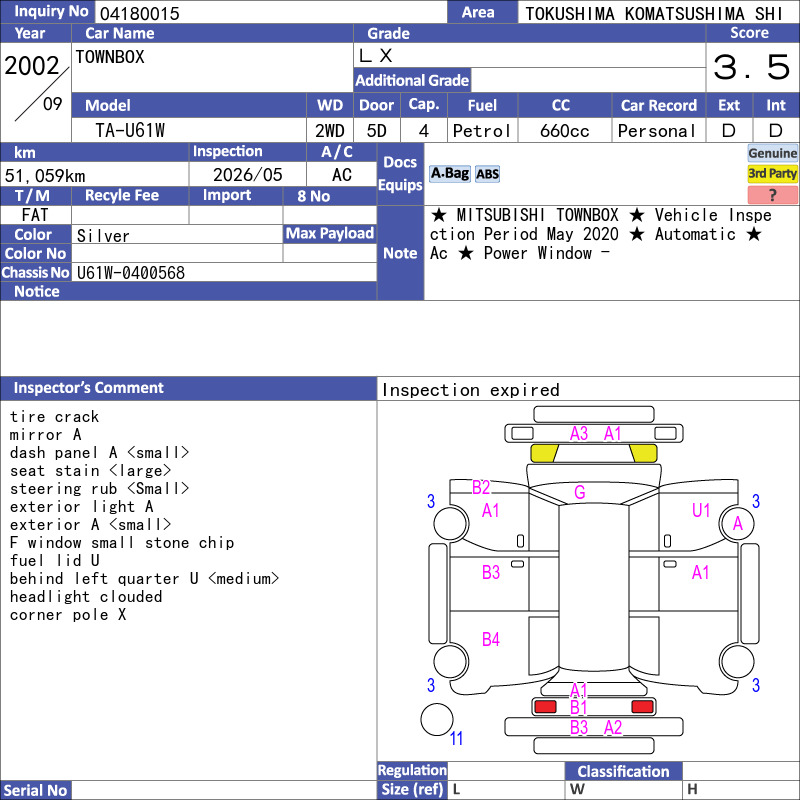
Task: Click the Inquiry No 04180015 field
Action: [x=271, y=12]
